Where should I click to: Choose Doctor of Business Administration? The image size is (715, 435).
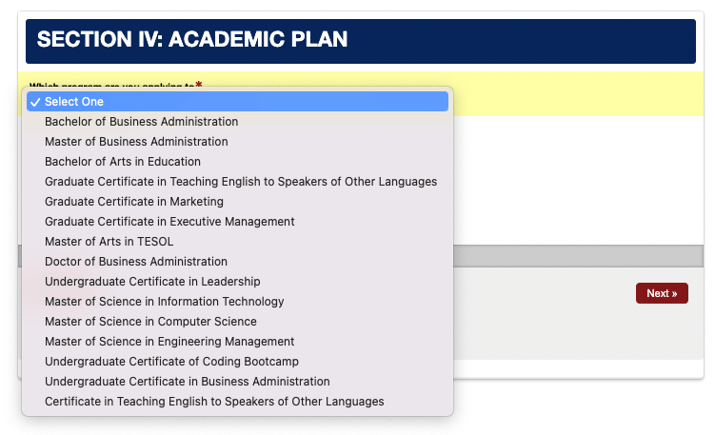pyautogui.click(x=237, y=262)
